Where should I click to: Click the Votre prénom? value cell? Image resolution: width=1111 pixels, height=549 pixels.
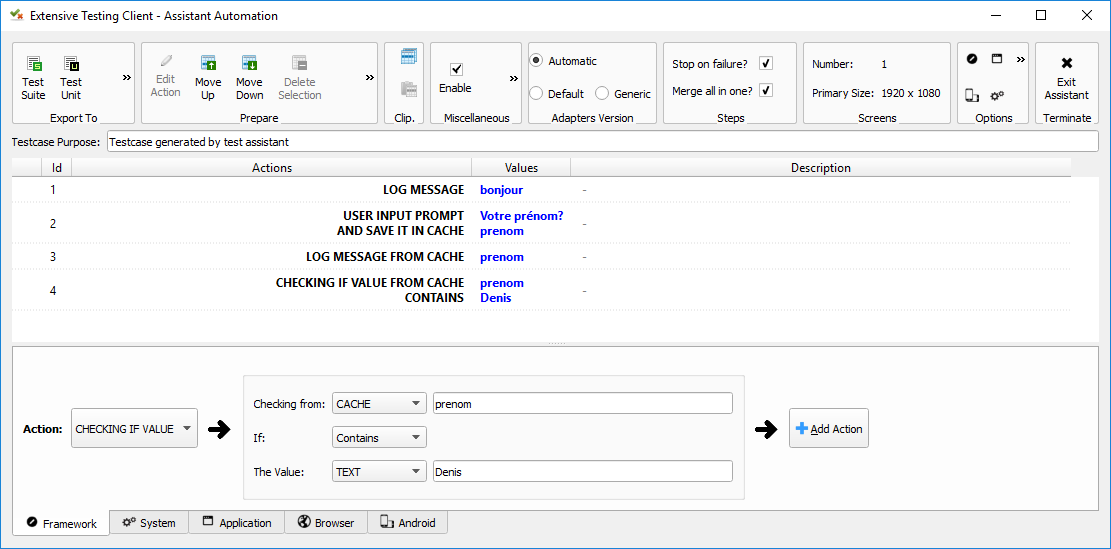[521, 215]
